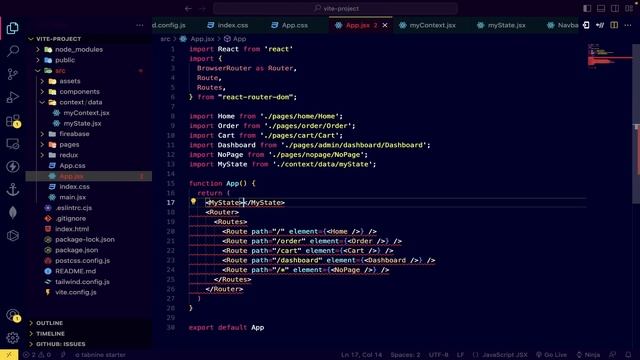The width and height of the screenshot is (640, 360).
Task: Click errors and warnings count in status bar
Action: click(38, 355)
